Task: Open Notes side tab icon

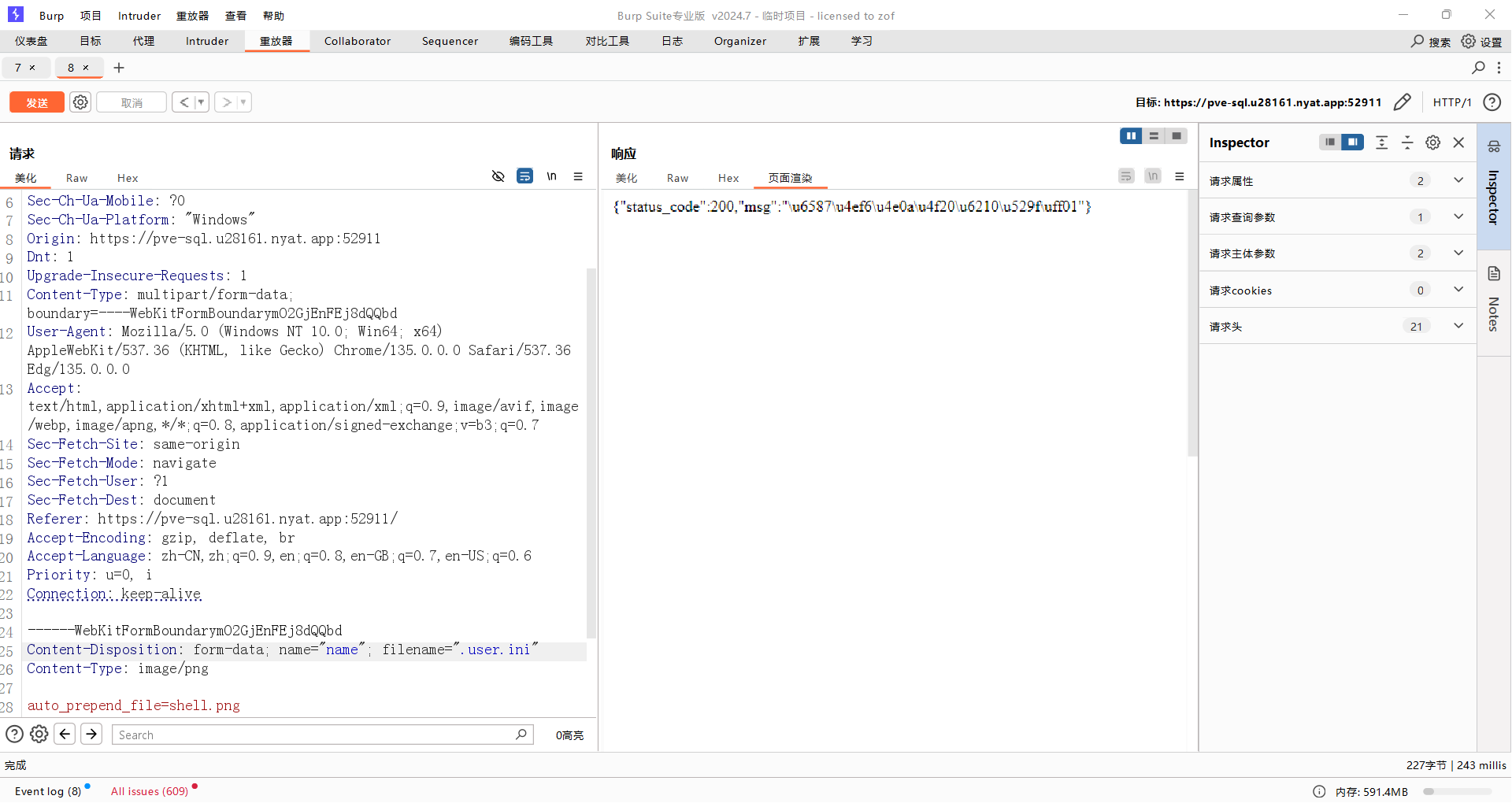Action: coord(1494,273)
